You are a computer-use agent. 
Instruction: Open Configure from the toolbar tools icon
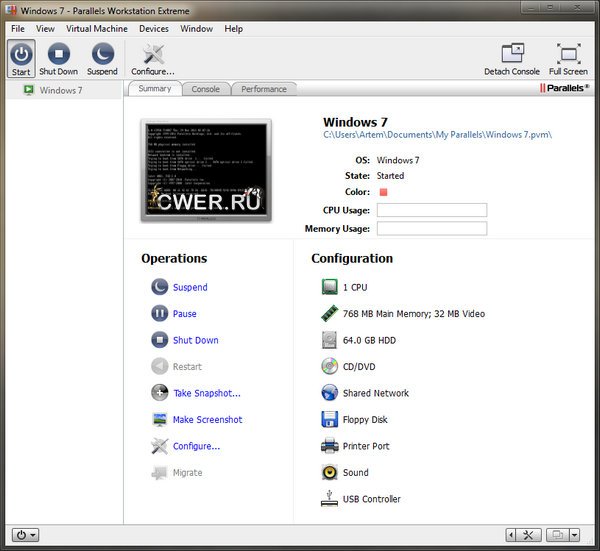(x=153, y=54)
